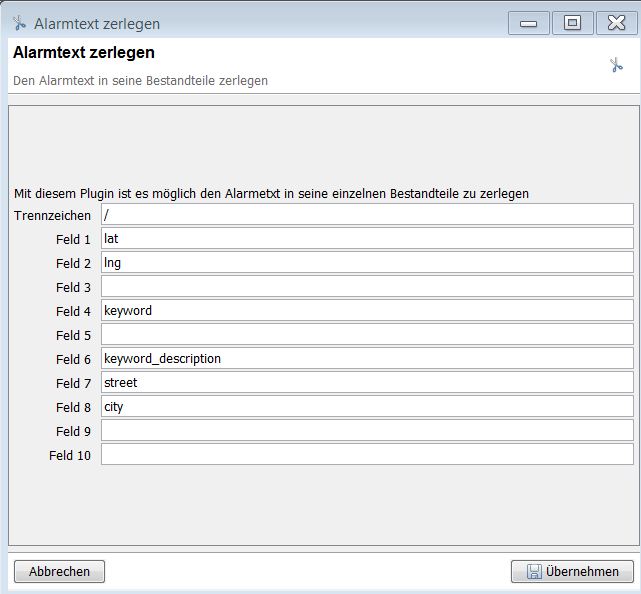641x594 pixels.
Task: Click the scissors icon in title bar
Action: pos(19,23)
